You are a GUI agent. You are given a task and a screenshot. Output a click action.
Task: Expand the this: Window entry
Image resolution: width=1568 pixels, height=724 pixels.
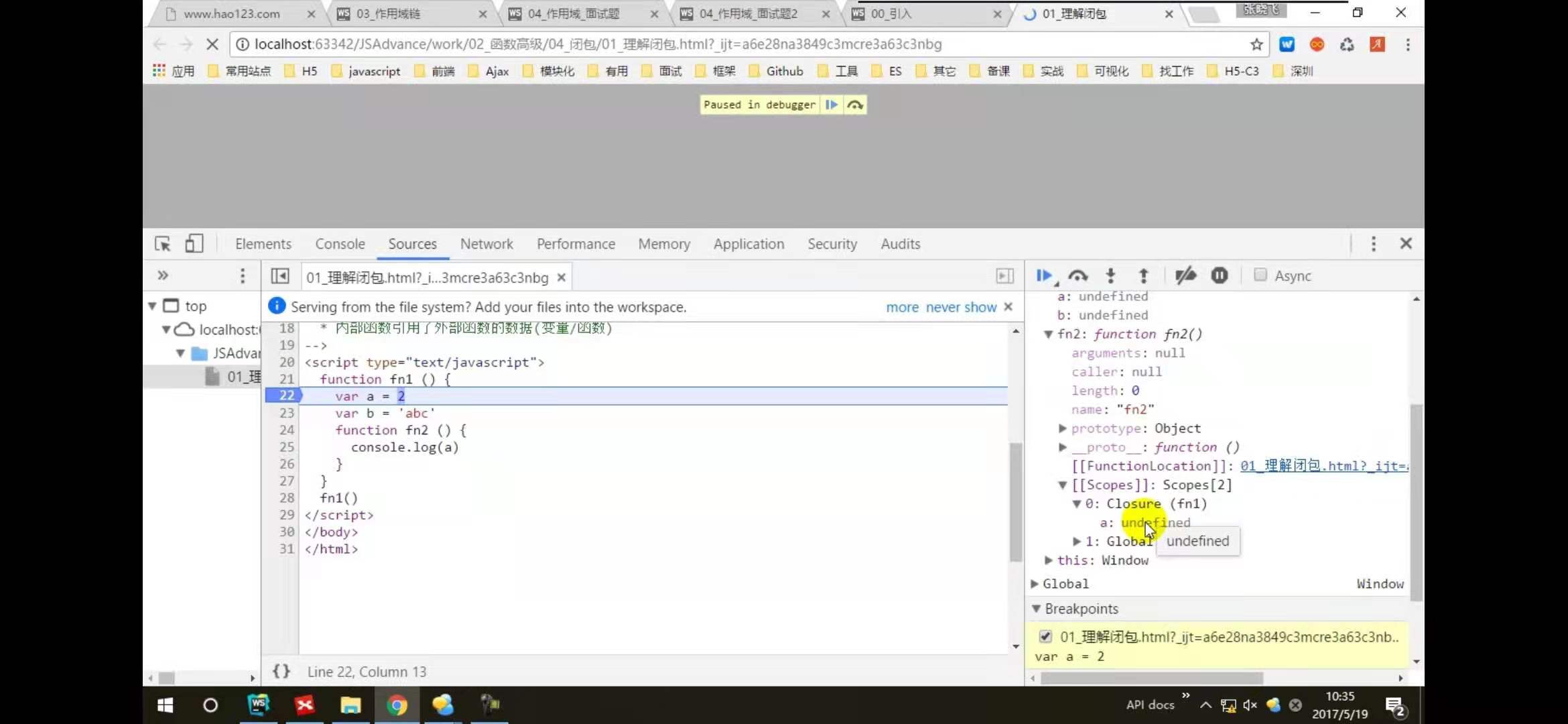1048,560
